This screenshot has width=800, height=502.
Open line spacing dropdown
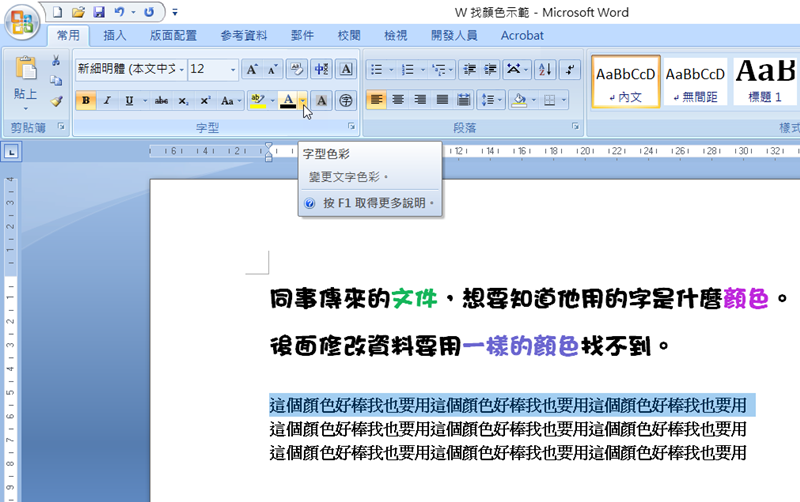tap(491, 100)
